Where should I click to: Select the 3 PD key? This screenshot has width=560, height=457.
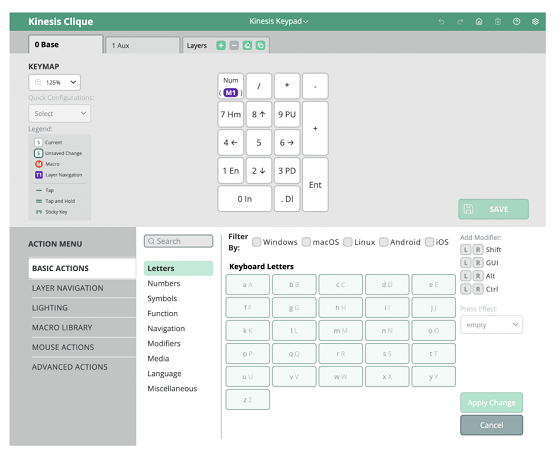[x=287, y=171]
